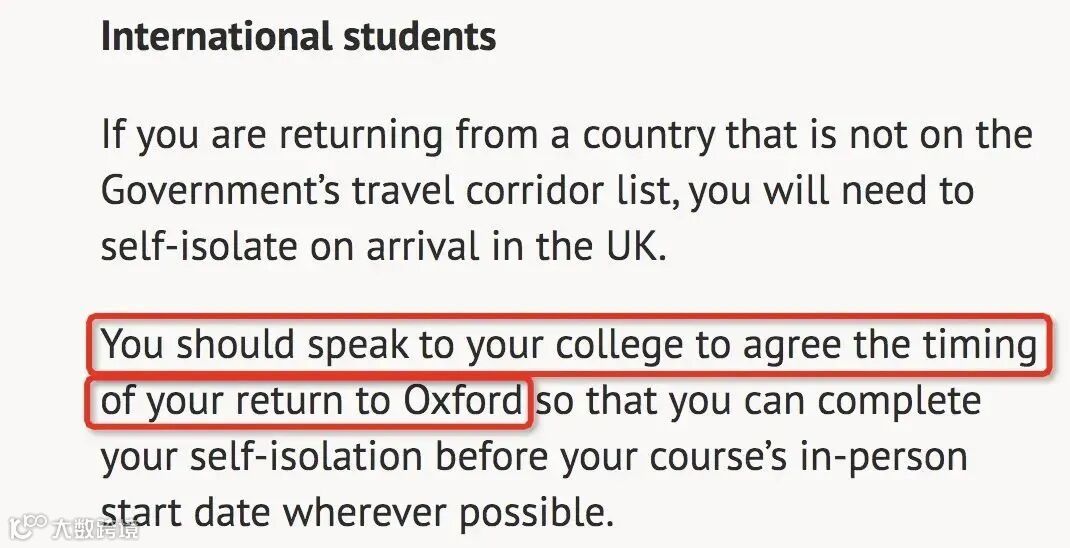Click the "International students" heading
This screenshot has width=1070, height=548.
tap(298, 37)
